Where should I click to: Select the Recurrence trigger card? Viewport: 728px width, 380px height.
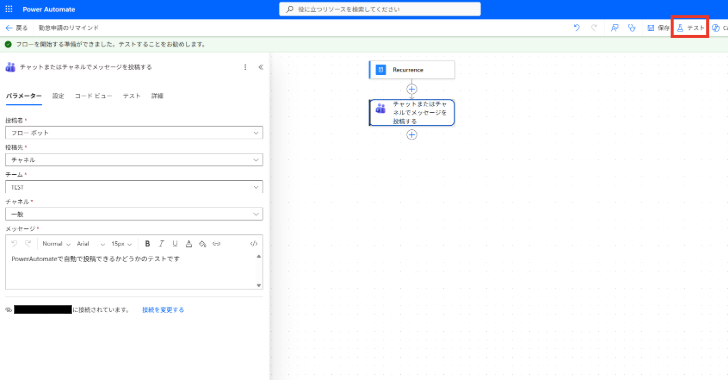412,70
